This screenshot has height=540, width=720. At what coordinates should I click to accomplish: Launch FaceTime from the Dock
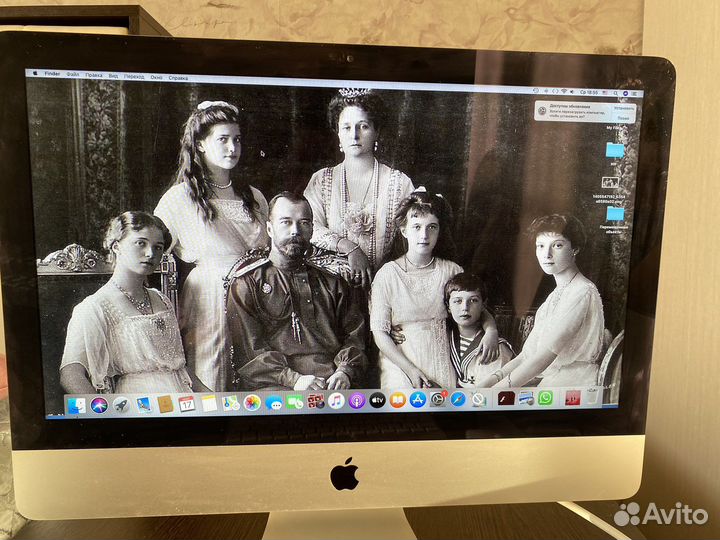click(295, 402)
